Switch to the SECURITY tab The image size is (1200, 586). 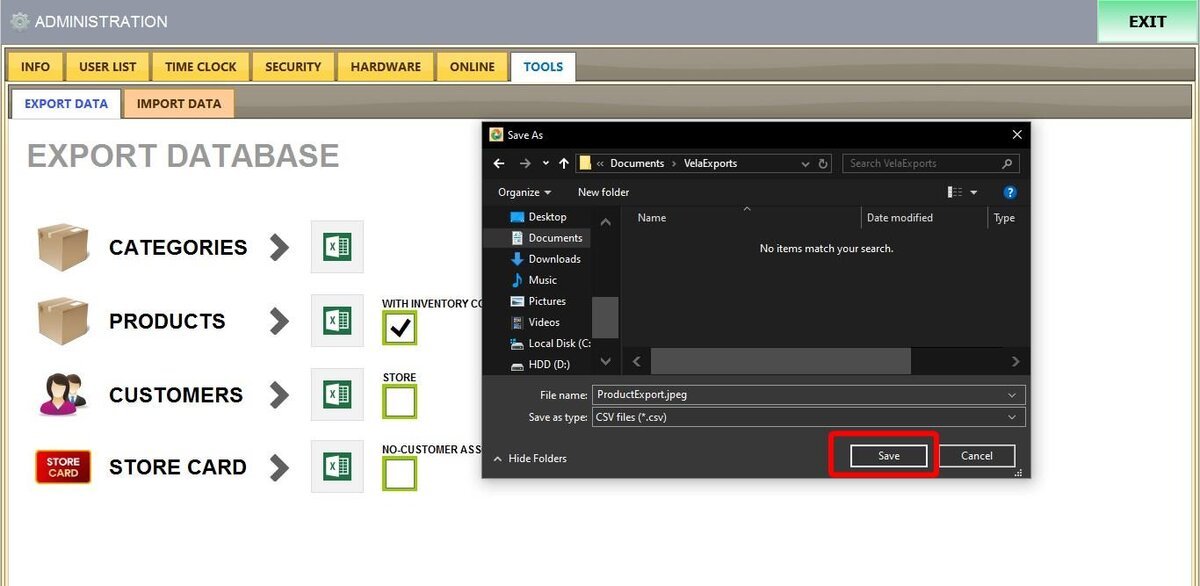click(x=293, y=67)
